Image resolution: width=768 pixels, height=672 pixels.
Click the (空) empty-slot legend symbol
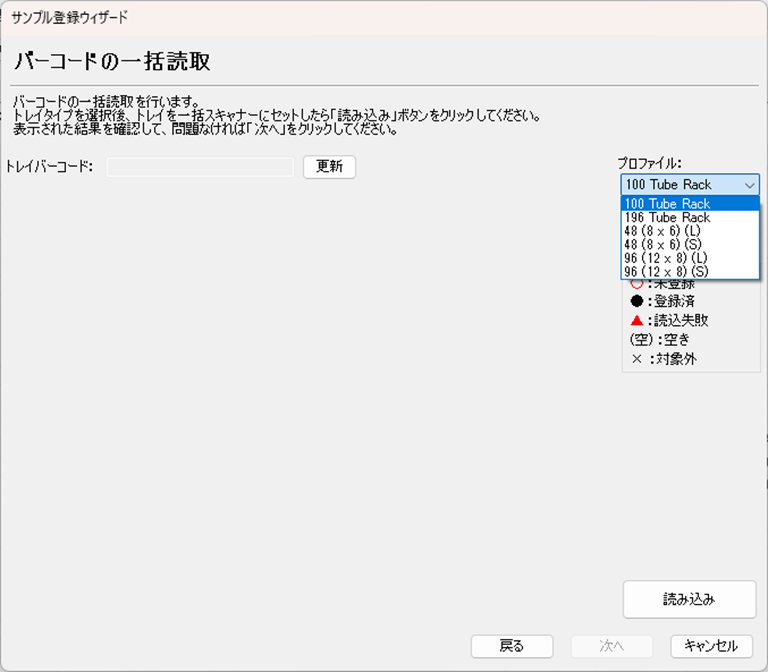636,340
